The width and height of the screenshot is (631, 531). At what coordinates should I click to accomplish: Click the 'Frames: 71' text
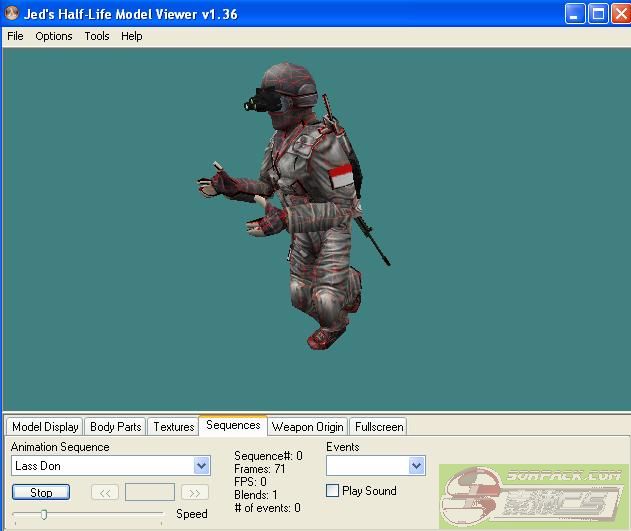point(260,469)
